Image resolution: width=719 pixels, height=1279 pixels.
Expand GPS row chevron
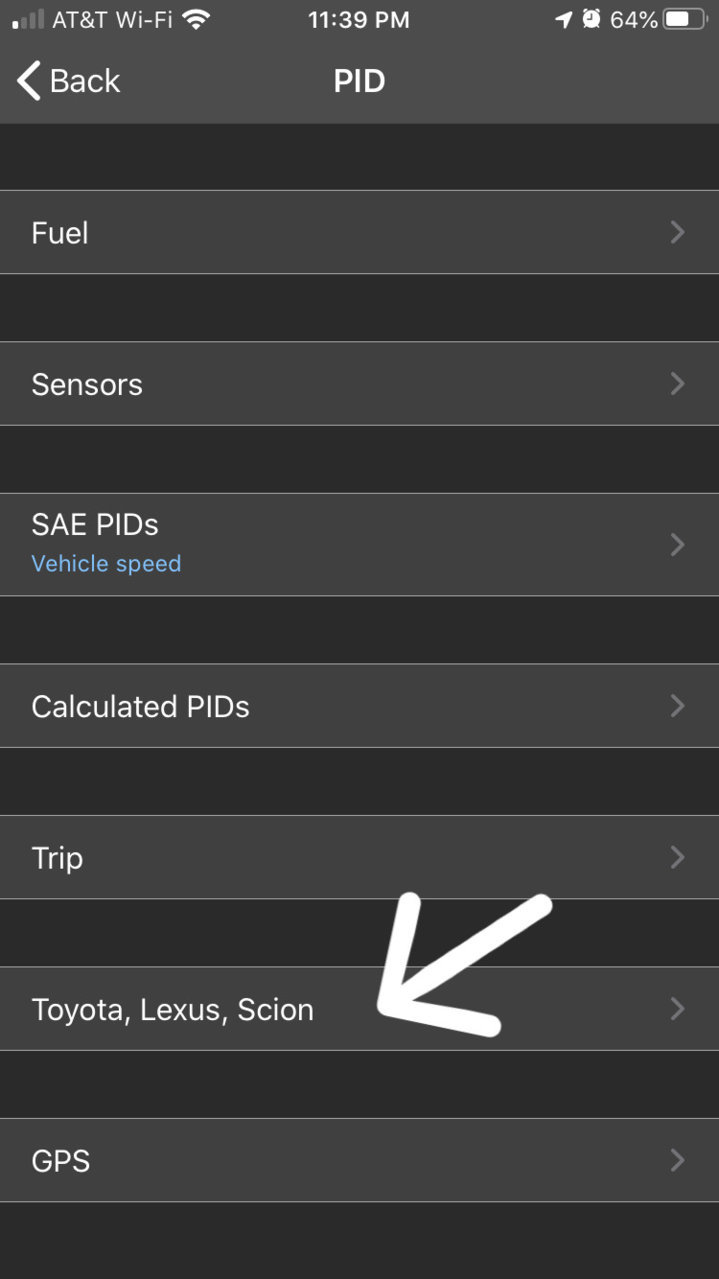[677, 1160]
